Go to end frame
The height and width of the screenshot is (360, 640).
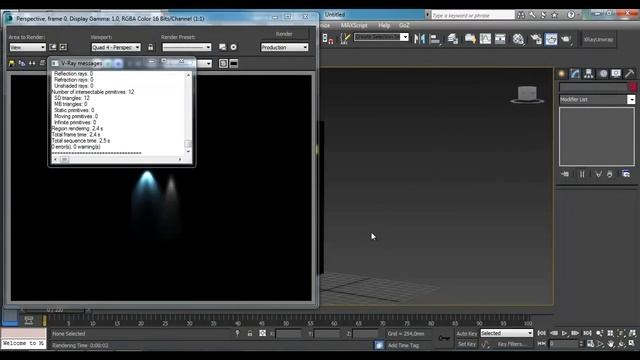[587, 333]
